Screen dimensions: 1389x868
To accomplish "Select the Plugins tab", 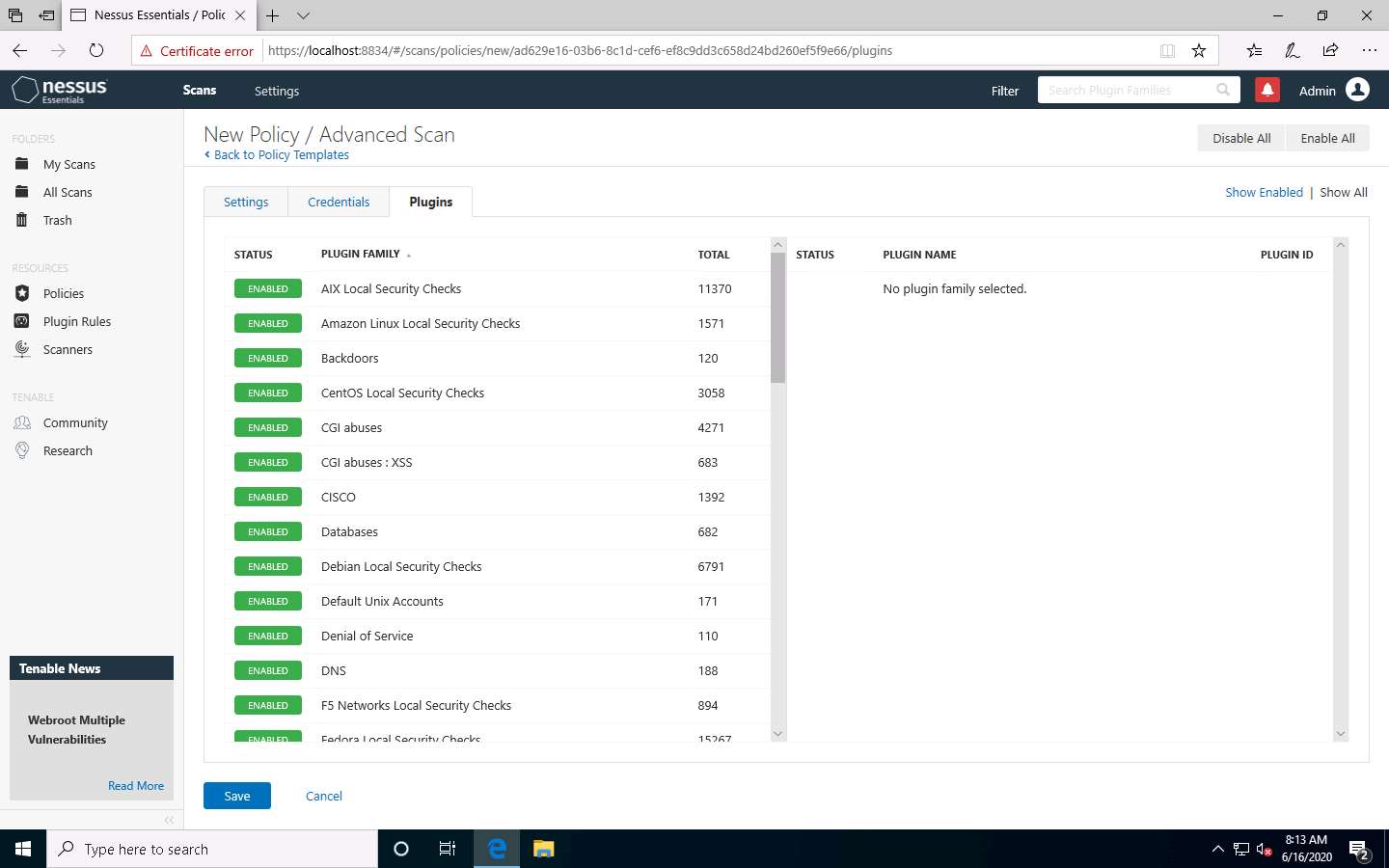I will pos(430,202).
